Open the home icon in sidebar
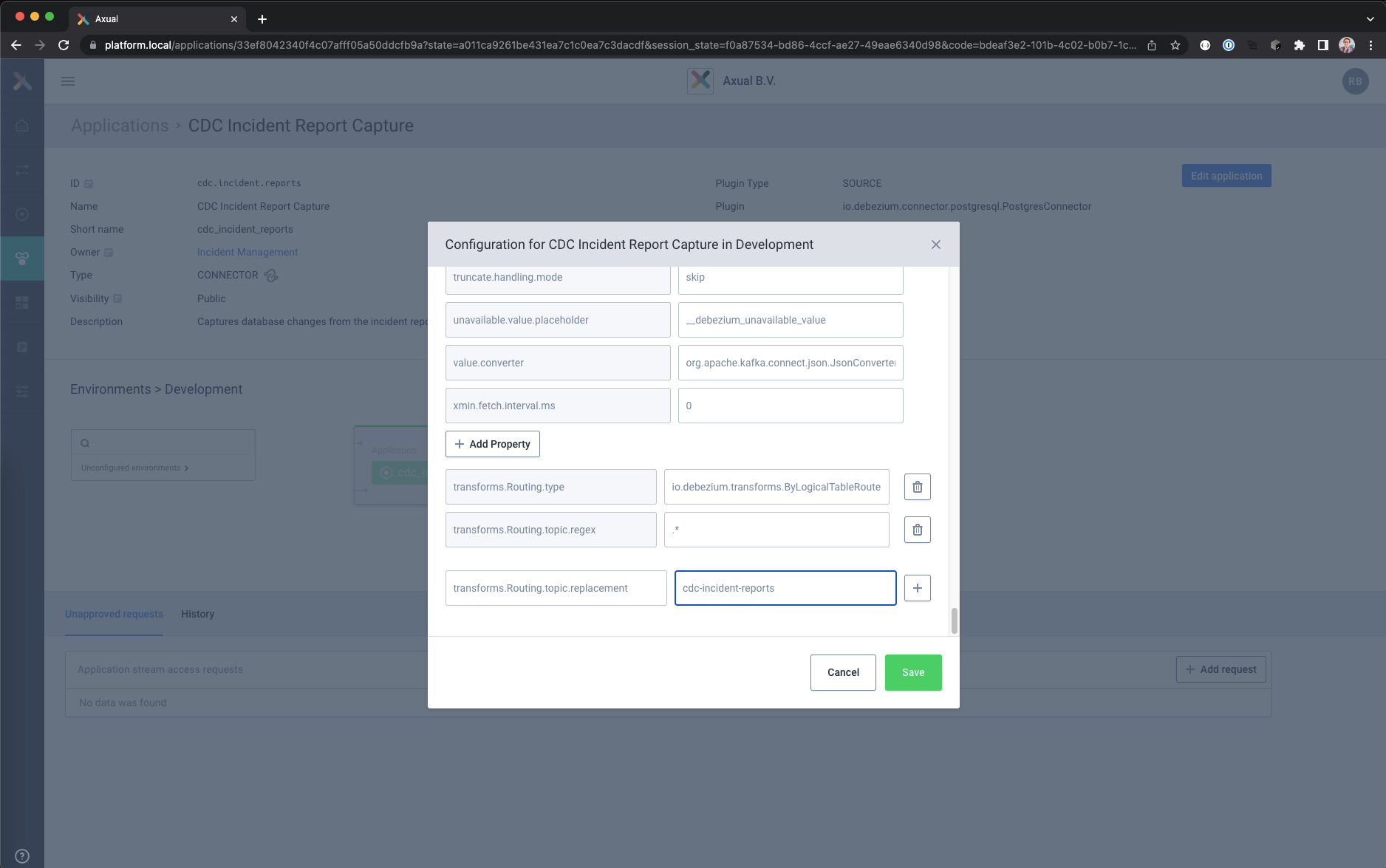The height and width of the screenshot is (868, 1386). (x=22, y=126)
